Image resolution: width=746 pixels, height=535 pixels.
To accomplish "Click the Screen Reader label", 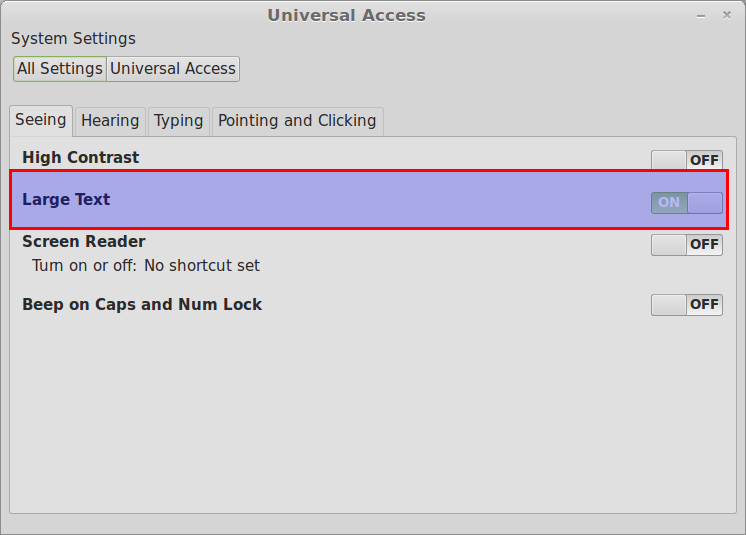I will [x=84, y=242].
